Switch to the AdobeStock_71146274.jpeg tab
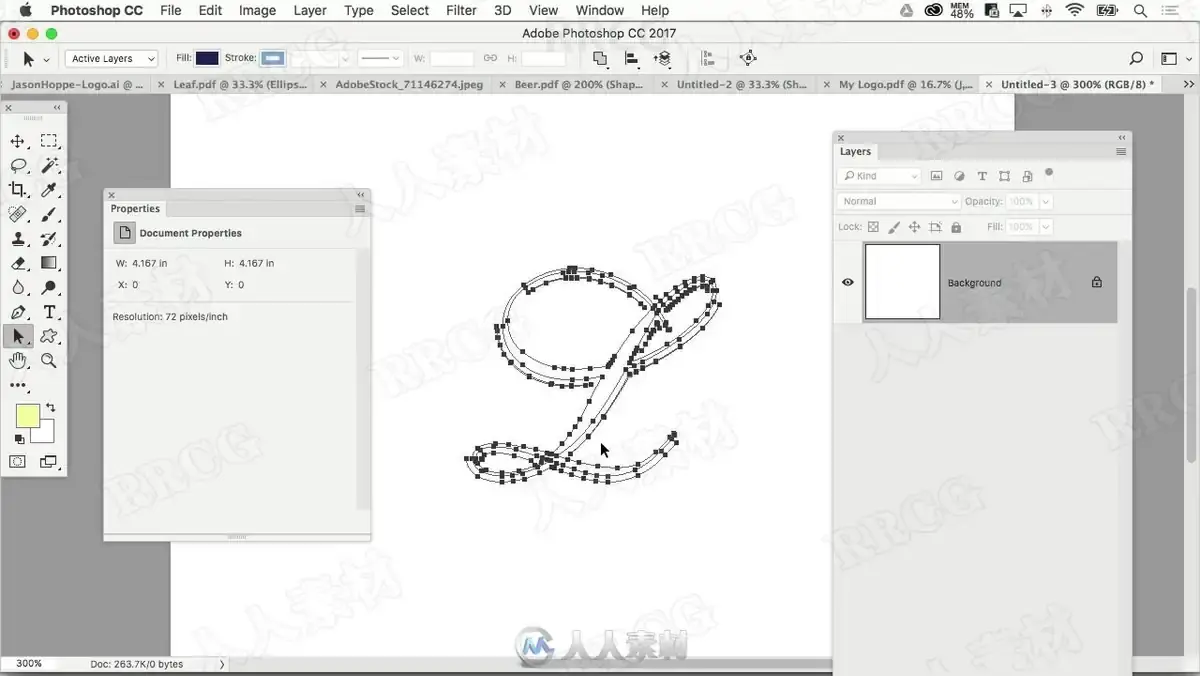The width and height of the screenshot is (1200, 676). point(409,85)
